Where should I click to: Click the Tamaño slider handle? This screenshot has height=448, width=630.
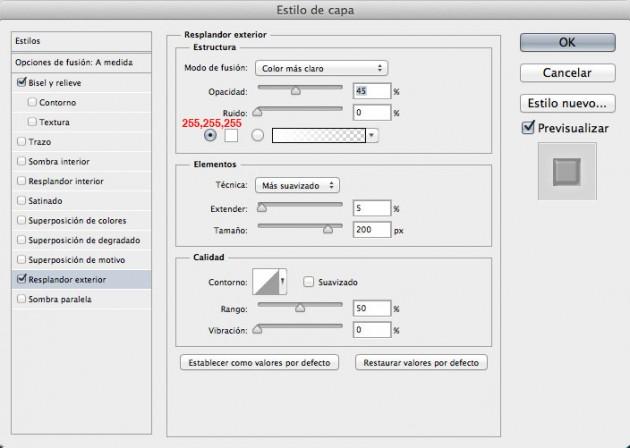point(328,229)
